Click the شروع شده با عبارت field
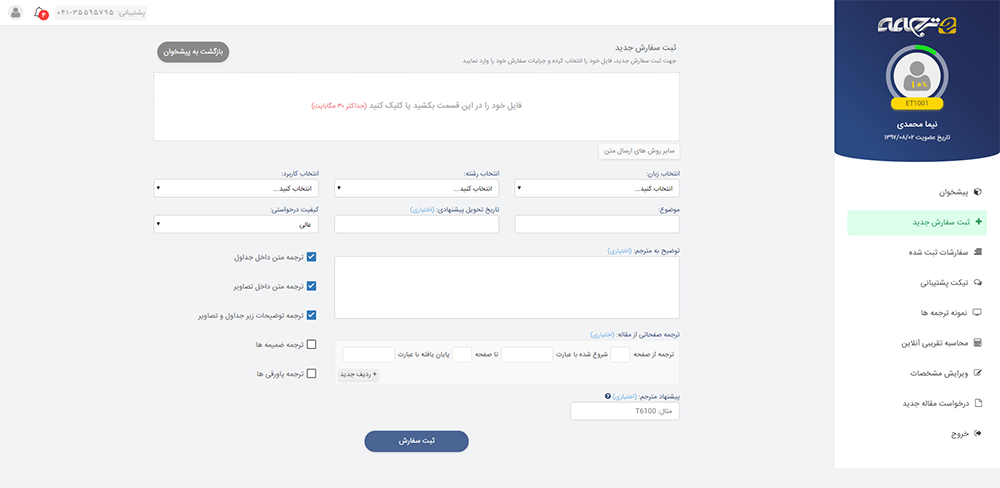Viewport: 1000px width, 488px height. 527,355
